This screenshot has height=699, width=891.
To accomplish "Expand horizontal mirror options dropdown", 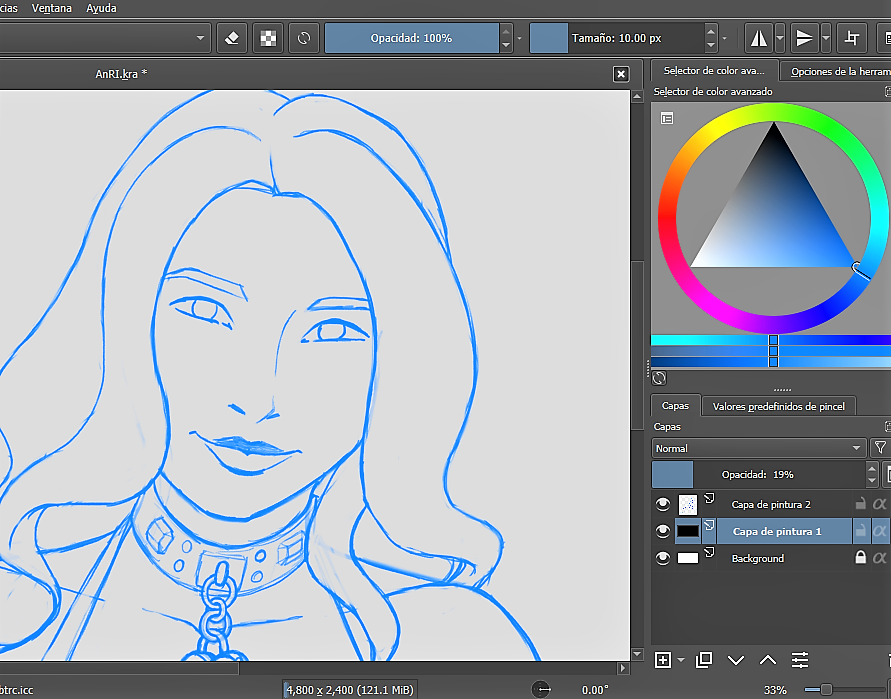I will click(780, 38).
